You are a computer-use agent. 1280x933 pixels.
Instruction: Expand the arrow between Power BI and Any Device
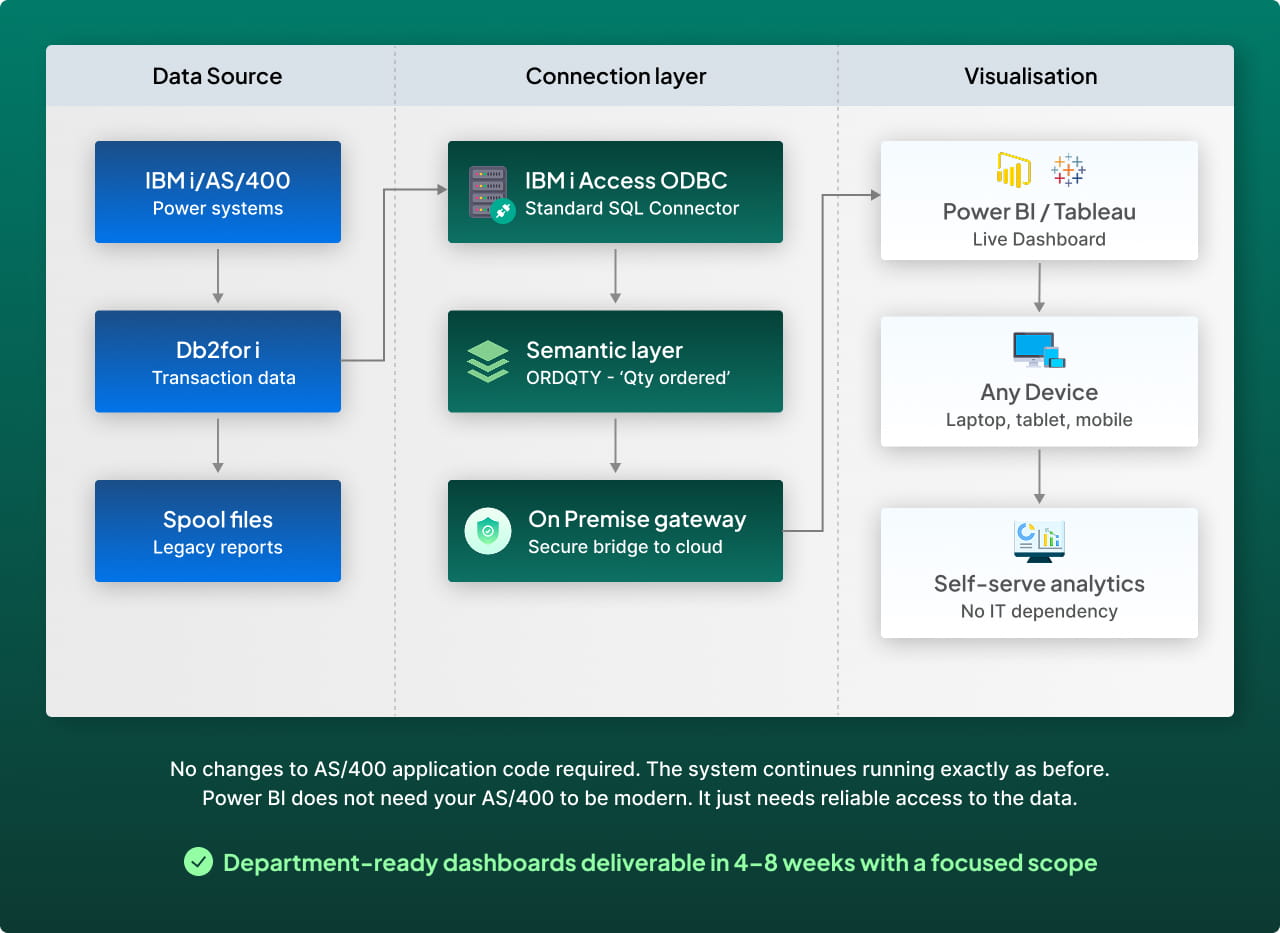[x=1040, y=289]
